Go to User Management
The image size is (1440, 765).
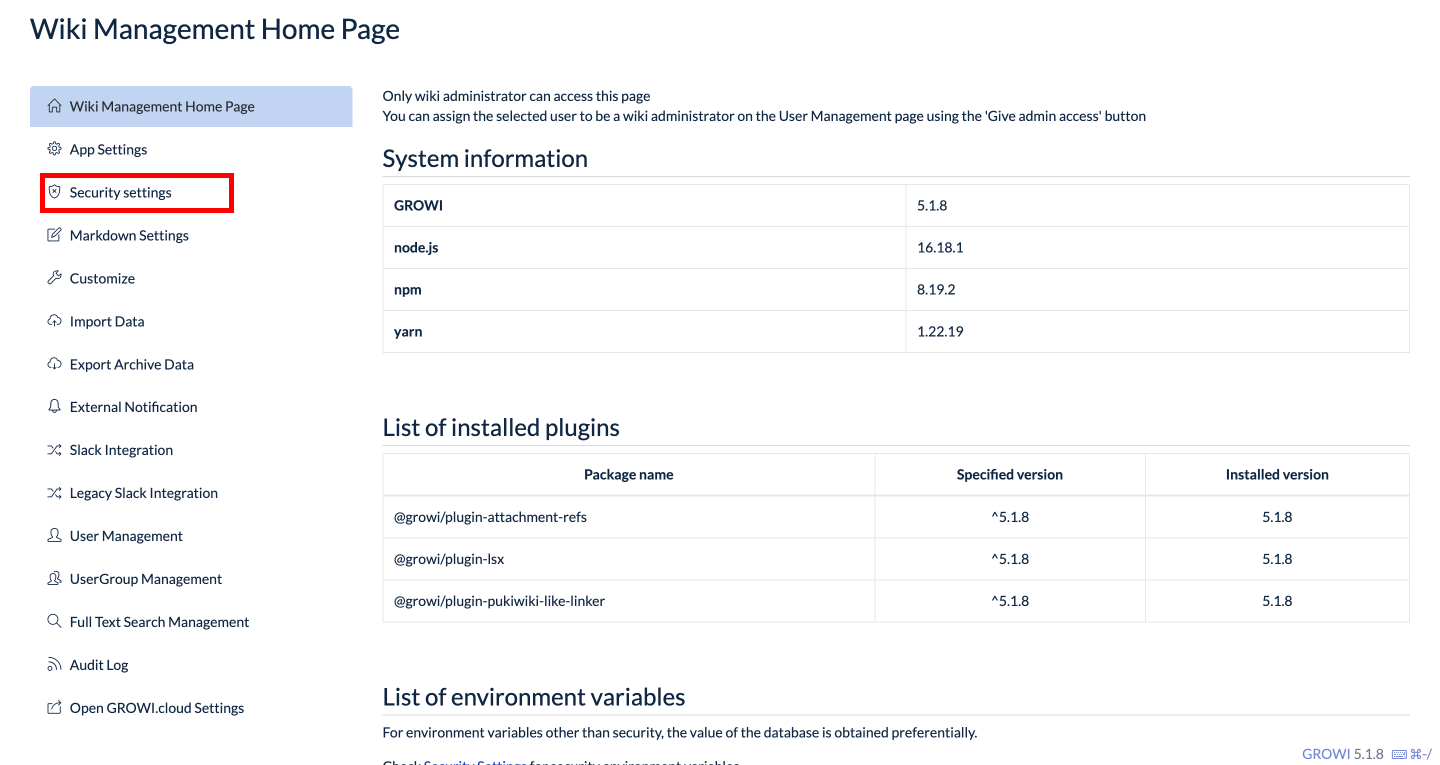click(x=126, y=536)
